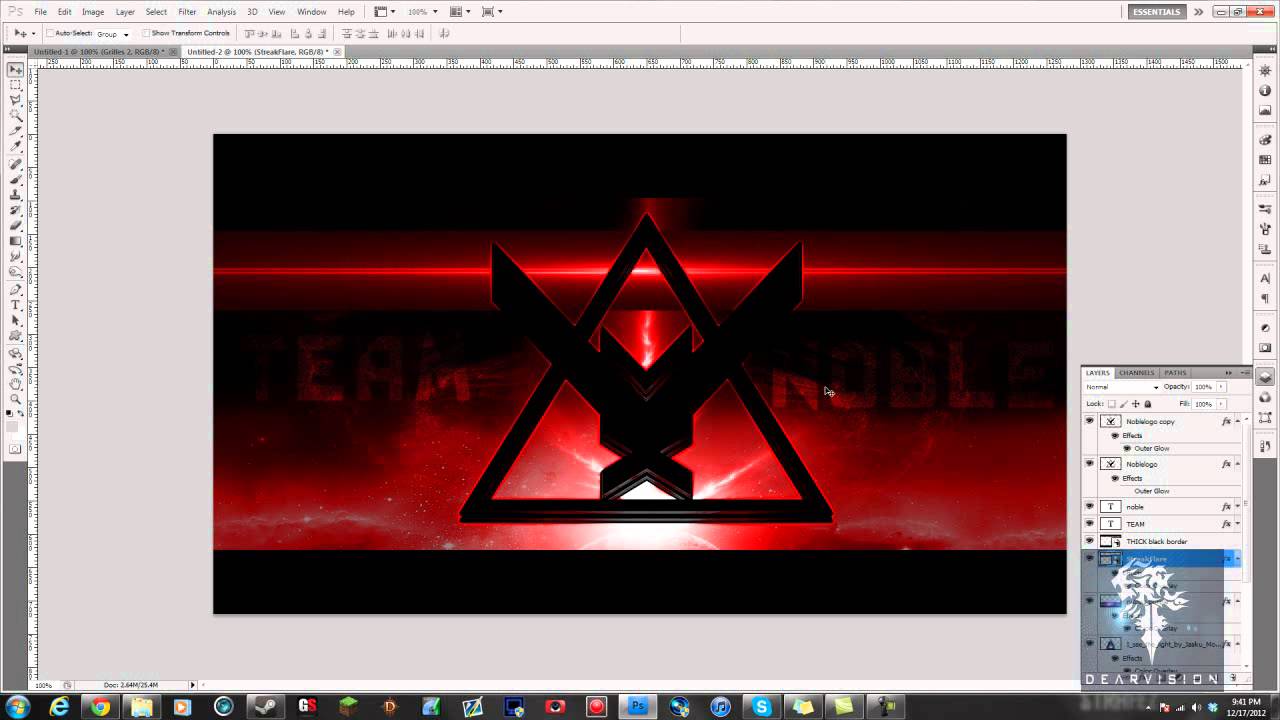Open the Fill percentage arrow
The height and width of the screenshot is (720, 1280).
[x=1221, y=404]
